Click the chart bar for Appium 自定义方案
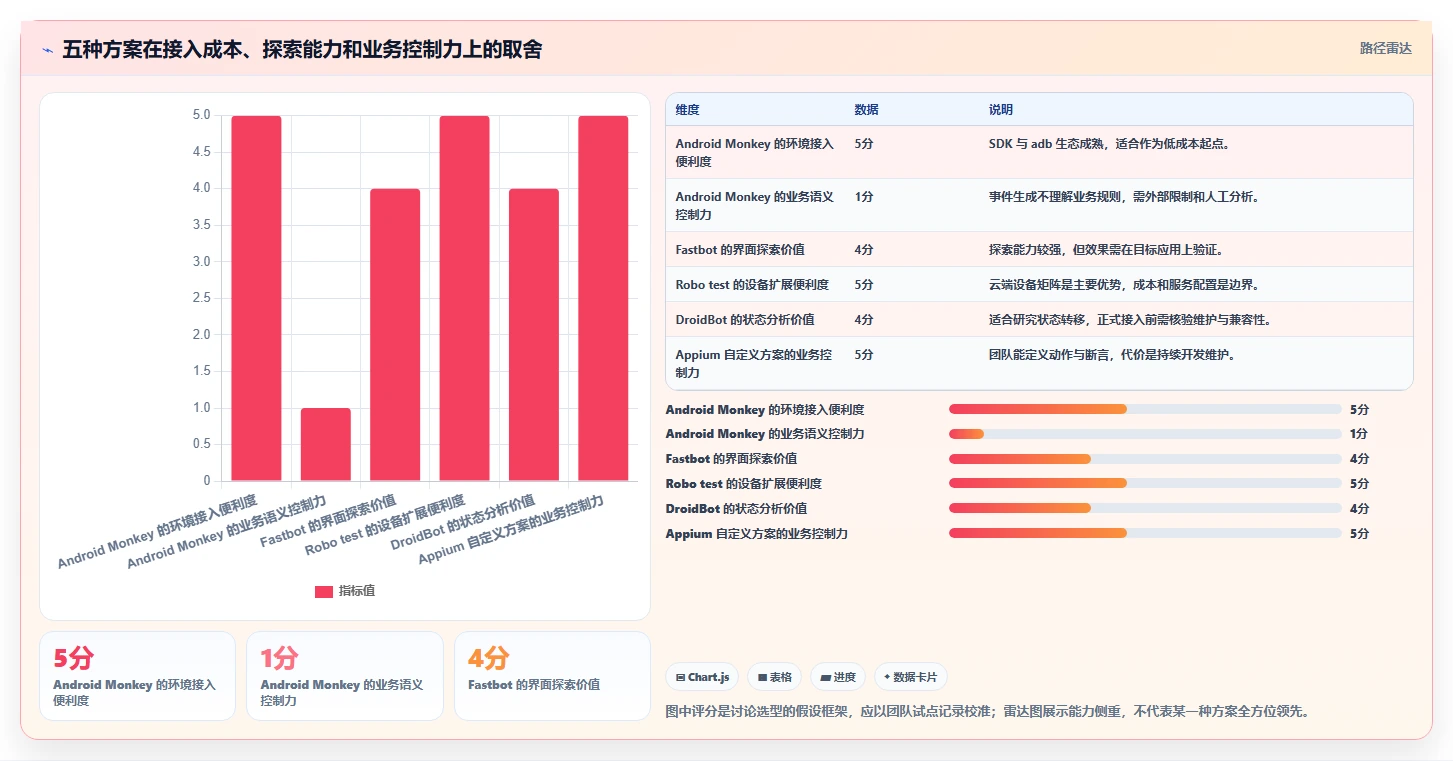The width and height of the screenshot is (1453, 761). point(603,298)
